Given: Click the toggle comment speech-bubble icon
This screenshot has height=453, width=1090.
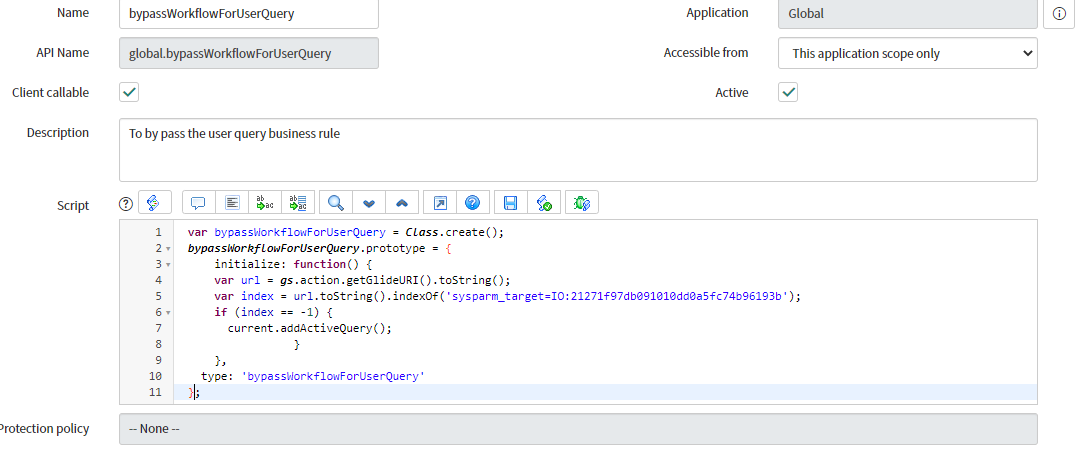Looking at the screenshot, I should [x=199, y=203].
